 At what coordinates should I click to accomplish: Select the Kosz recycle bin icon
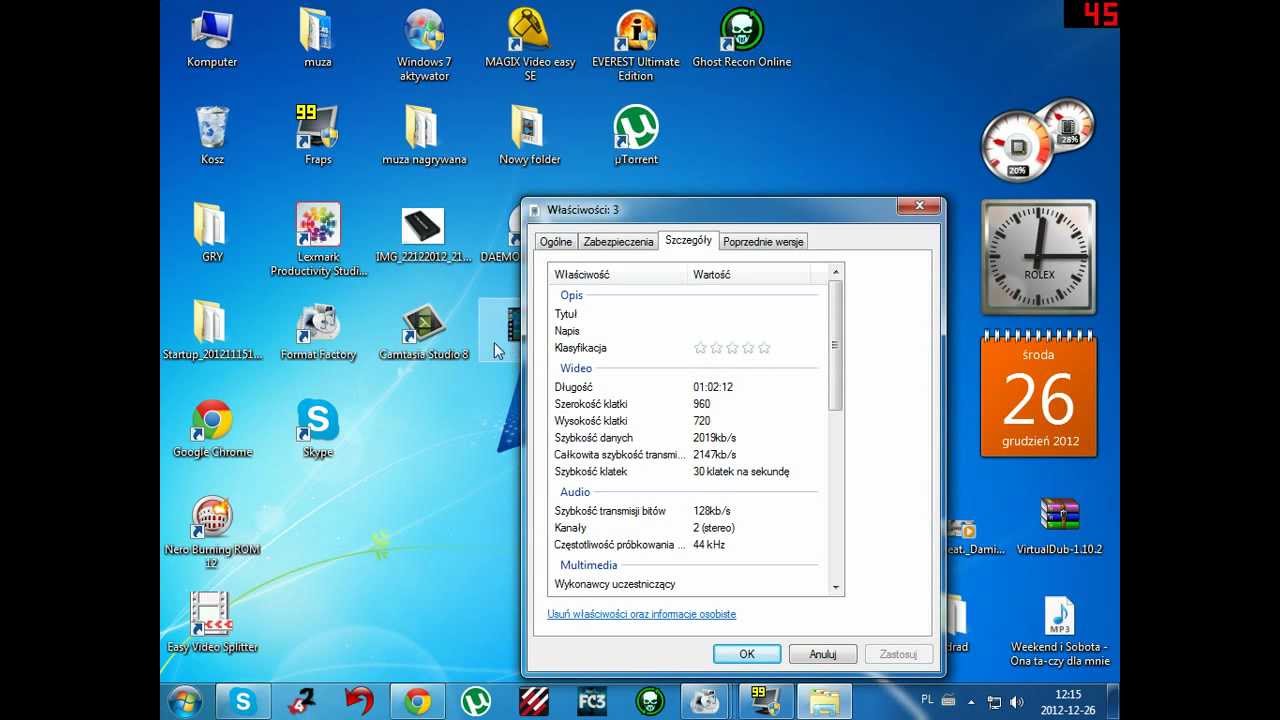[x=212, y=135]
